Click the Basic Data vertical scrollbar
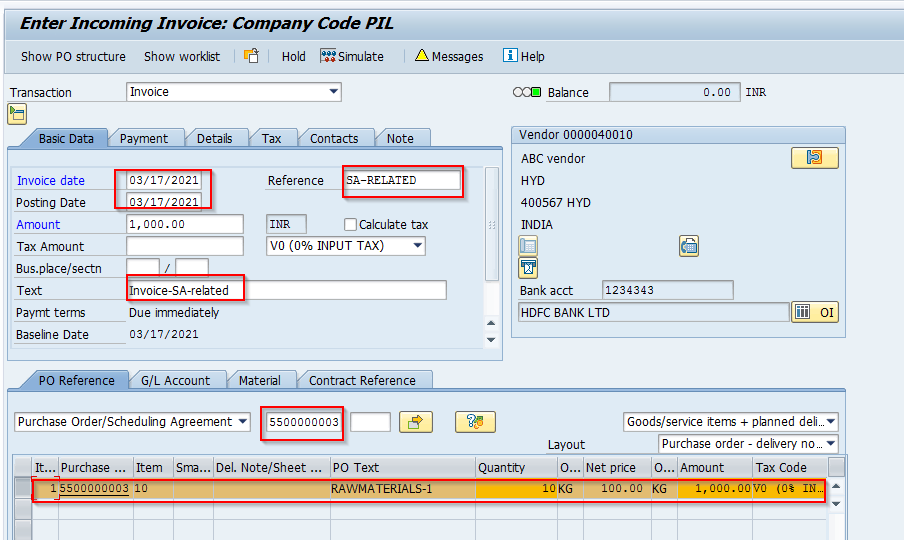The height and width of the screenshot is (540, 904). (x=491, y=225)
